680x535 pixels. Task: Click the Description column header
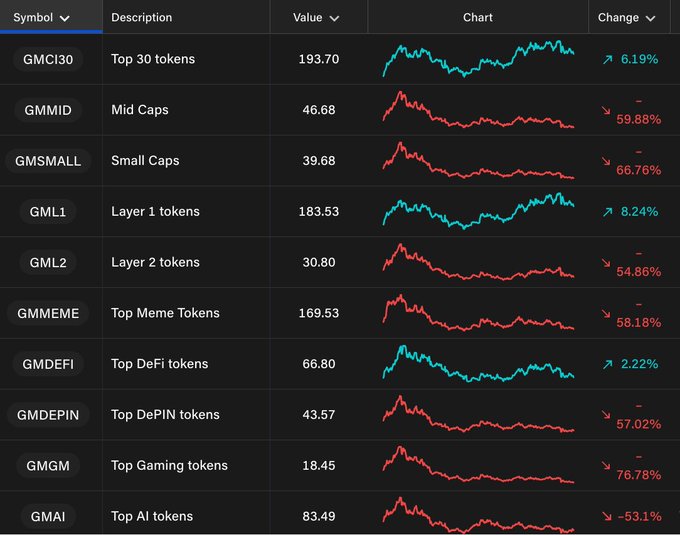pyautogui.click(x=142, y=17)
